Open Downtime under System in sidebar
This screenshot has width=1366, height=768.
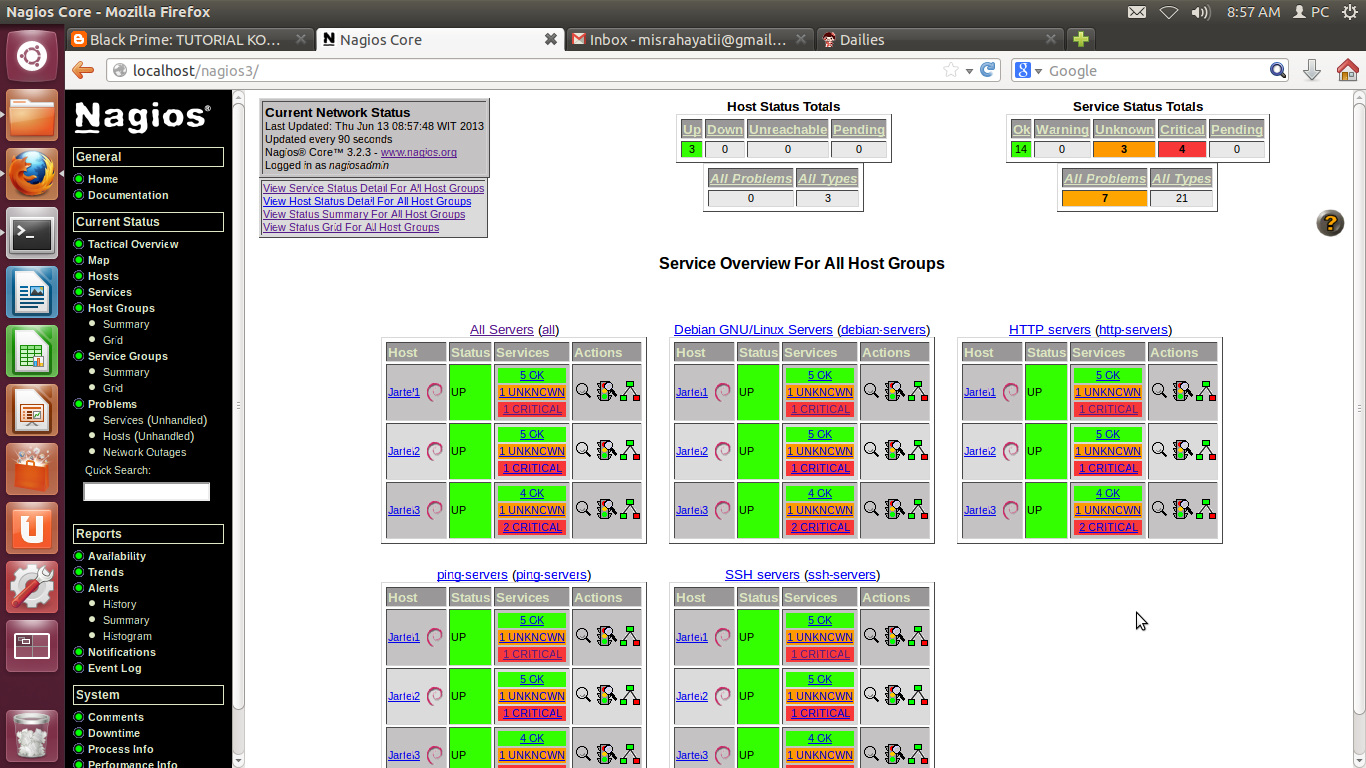(114, 733)
